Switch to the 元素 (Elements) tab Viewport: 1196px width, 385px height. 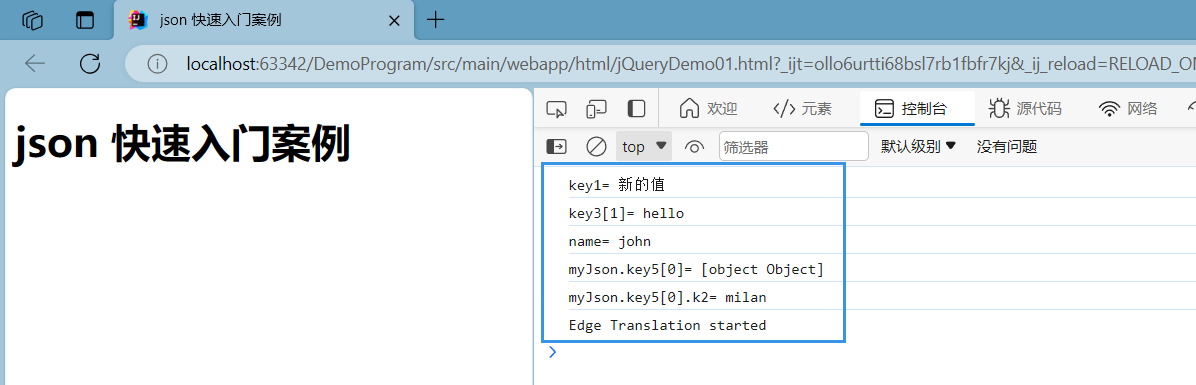tap(802, 109)
